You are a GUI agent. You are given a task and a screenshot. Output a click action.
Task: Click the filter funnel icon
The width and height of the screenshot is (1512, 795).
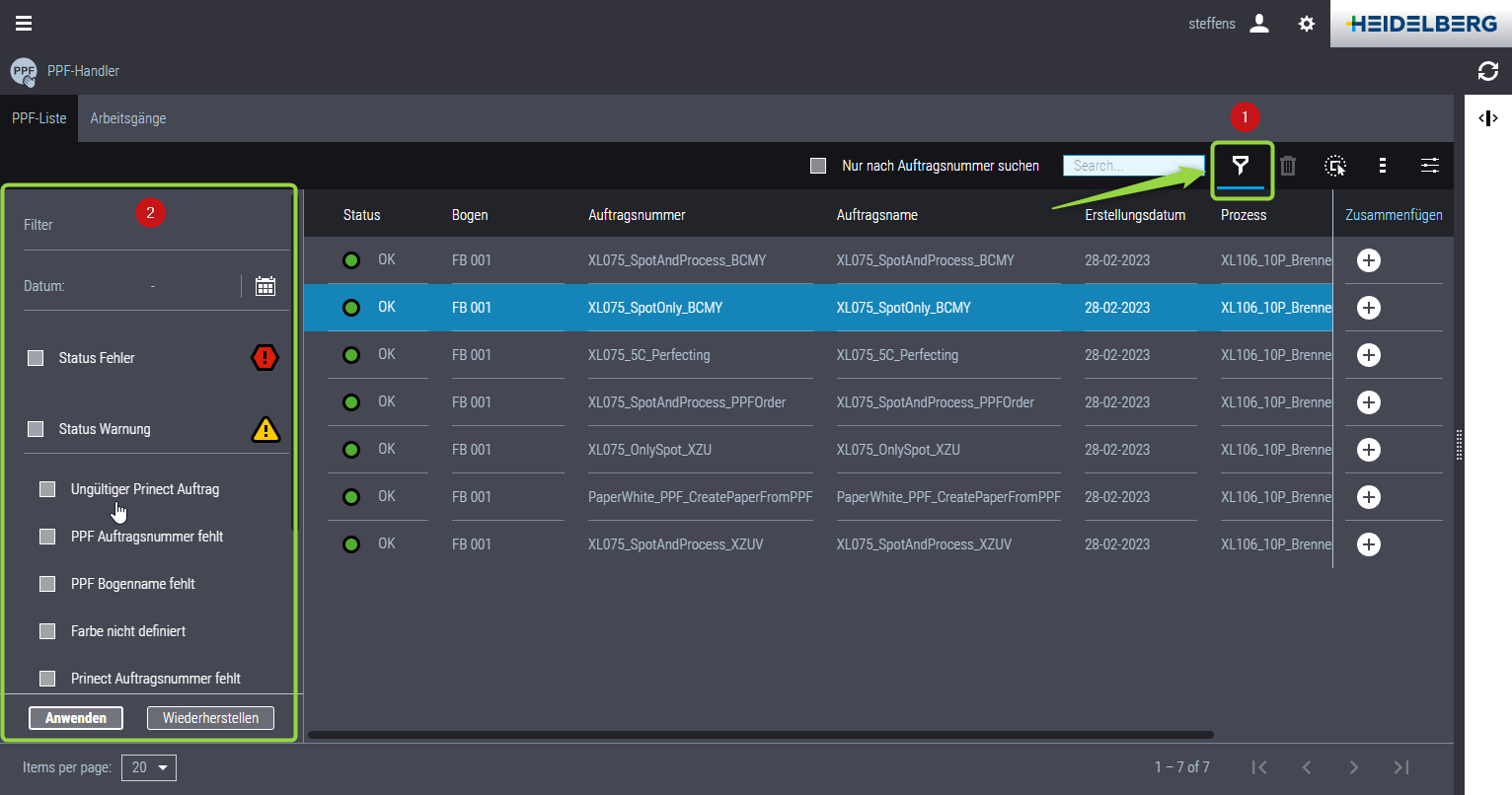pyautogui.click(x=1241, y=166)
